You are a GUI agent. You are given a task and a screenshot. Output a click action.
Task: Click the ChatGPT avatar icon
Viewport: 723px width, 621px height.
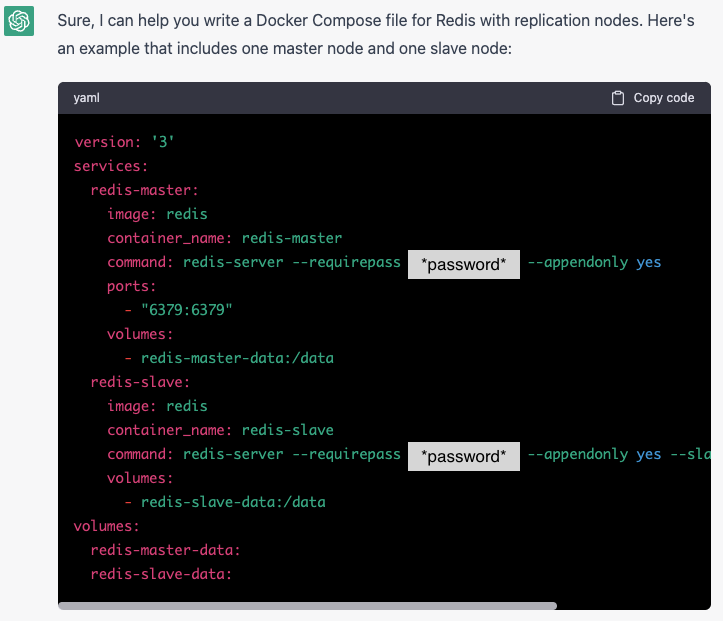[19, 21]
